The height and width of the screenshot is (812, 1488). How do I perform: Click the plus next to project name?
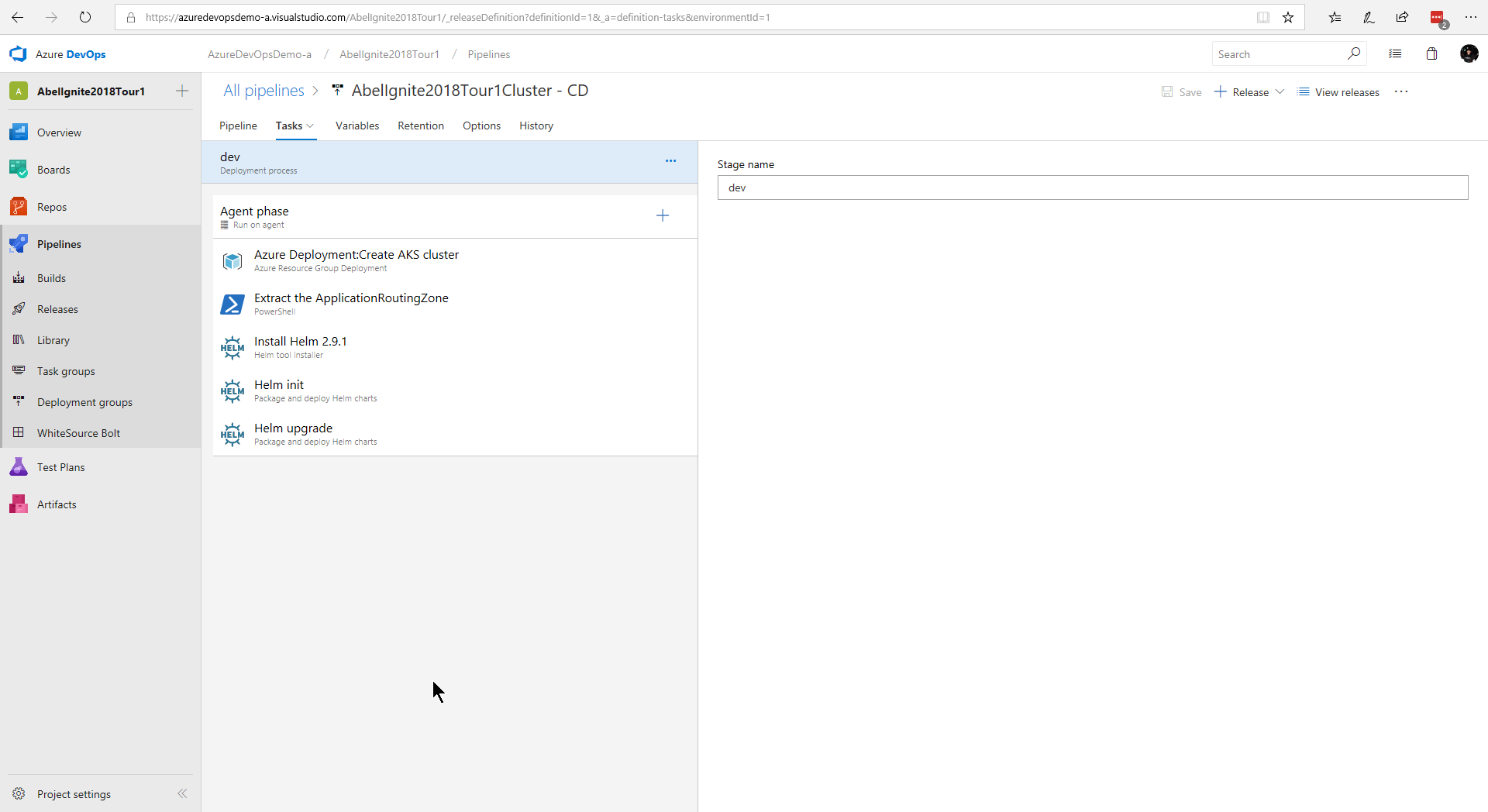click(182, 91)
